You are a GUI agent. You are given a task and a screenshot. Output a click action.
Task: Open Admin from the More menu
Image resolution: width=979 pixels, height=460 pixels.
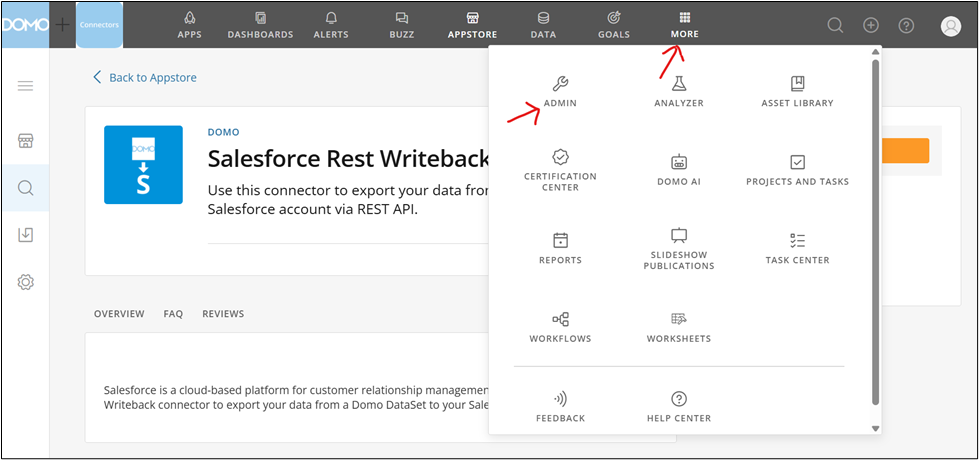[x=560, y=92]
